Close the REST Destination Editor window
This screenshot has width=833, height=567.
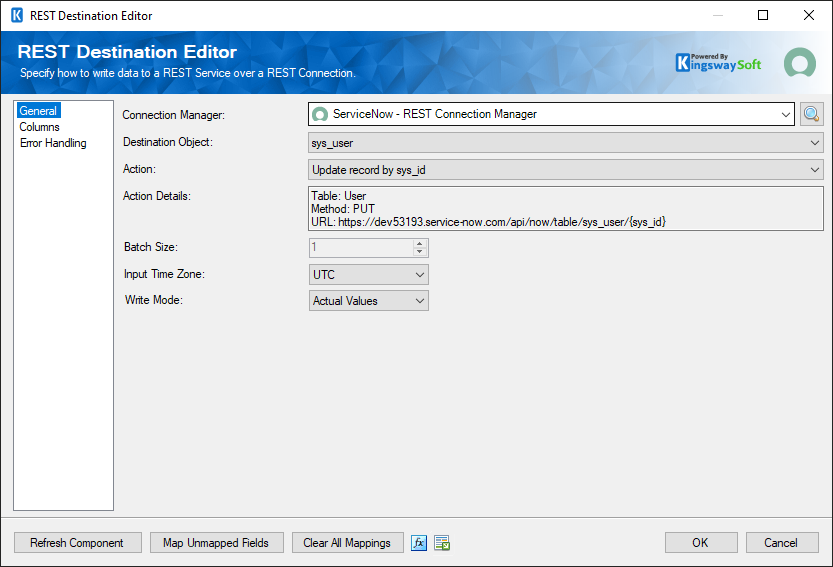pyautogui.click(x=809, y=15)
